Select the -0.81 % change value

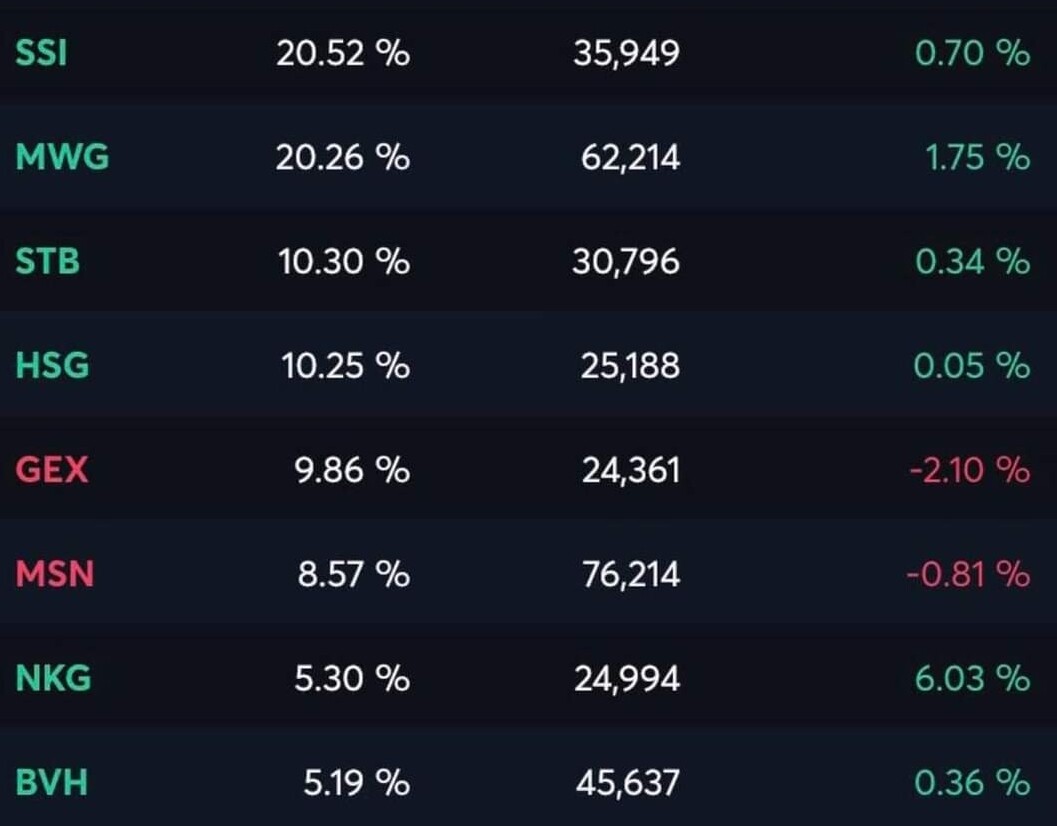[967, 574]
